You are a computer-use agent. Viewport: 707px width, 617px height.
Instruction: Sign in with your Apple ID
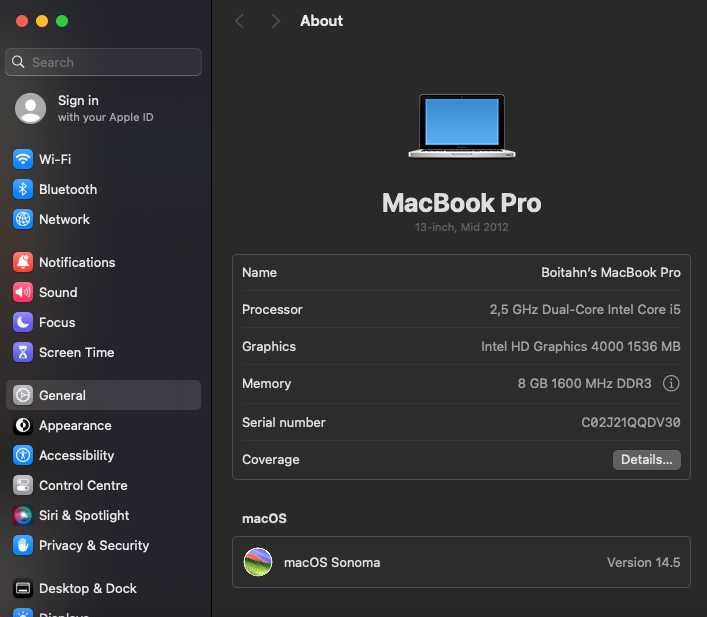pos(105,108)
